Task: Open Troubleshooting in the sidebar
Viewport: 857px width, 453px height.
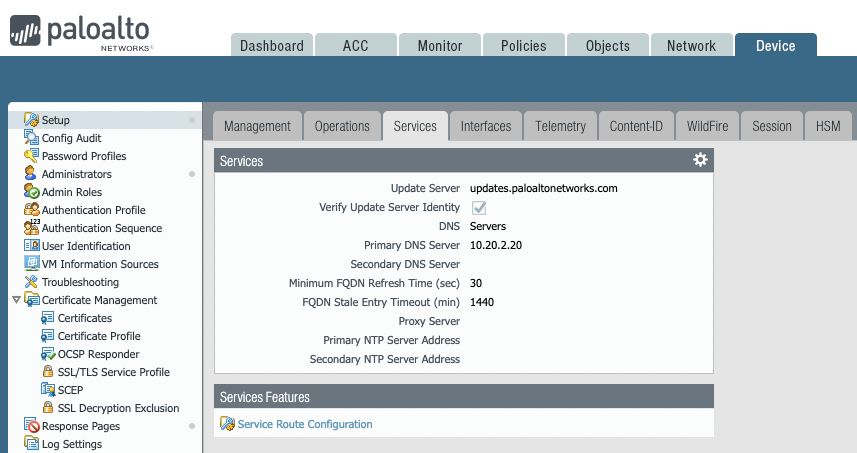Action: [80, 282]
